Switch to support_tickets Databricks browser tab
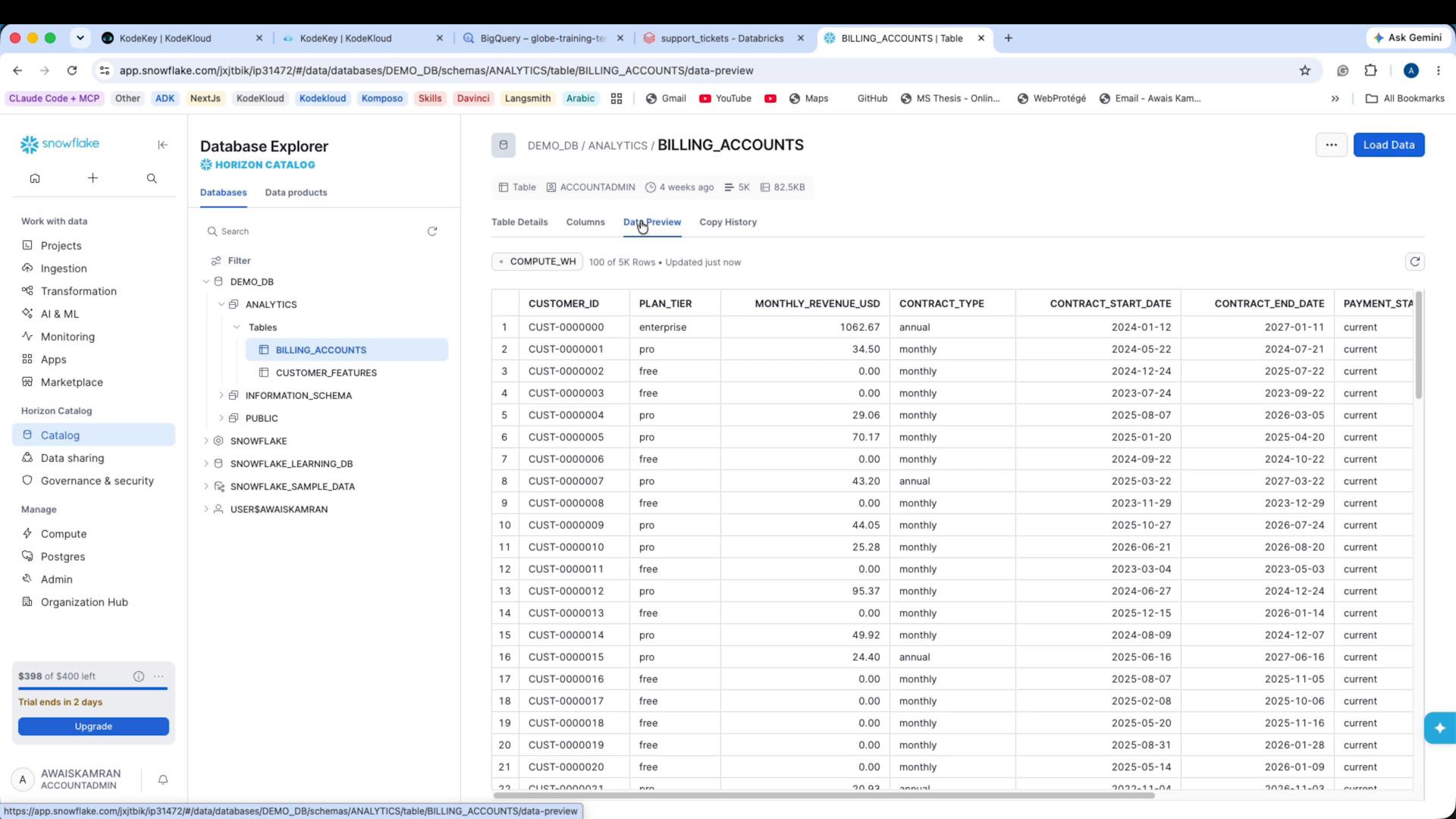Image resolution: width=1456 pixels, height=819 pixels. tap(722, 38)
